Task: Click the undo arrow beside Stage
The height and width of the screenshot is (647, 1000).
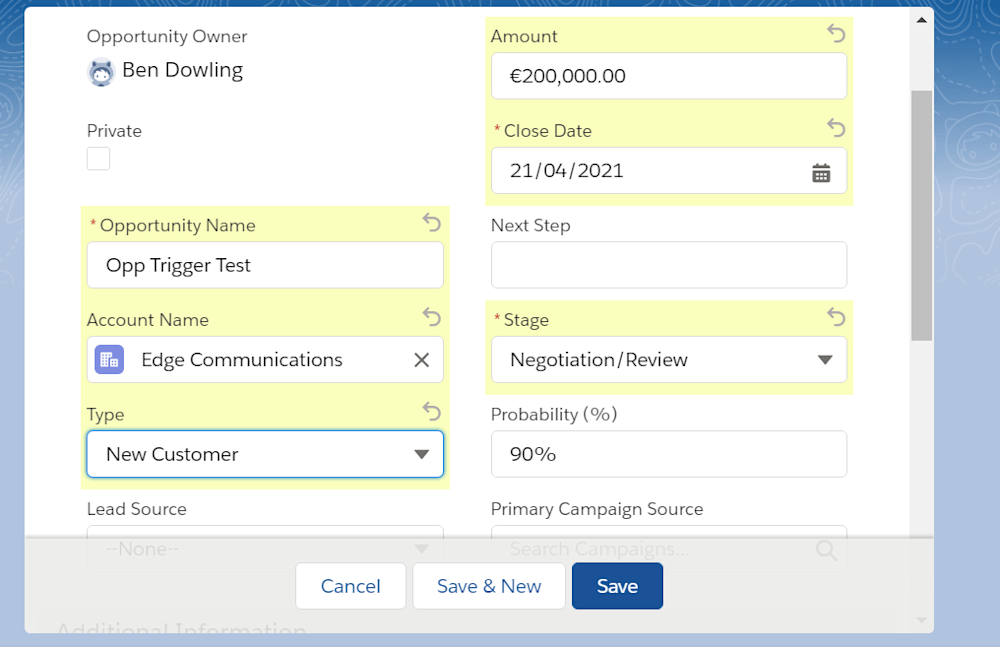Action: point(836,317)
